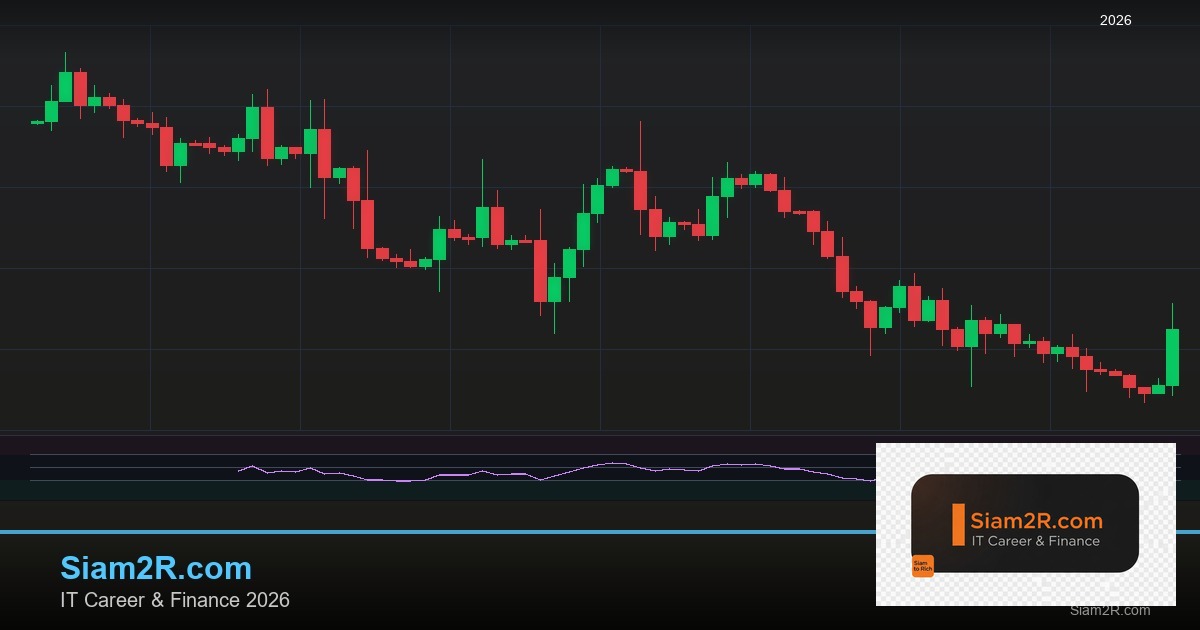Screen dimensions: 1200x630
Task: Click the large green candle at far right
Action: click(x=1172, y=357)
